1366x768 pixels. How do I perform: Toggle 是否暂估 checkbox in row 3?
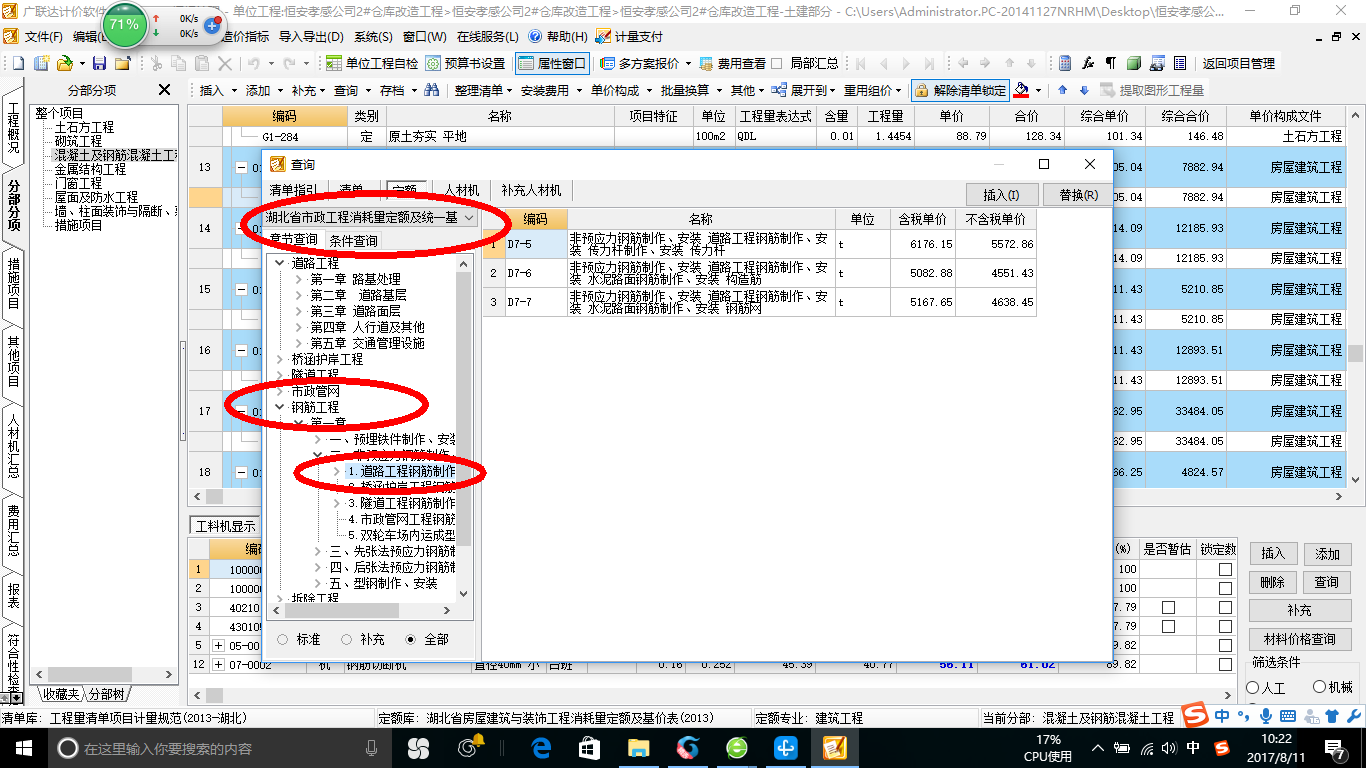tap(1168, 607)
